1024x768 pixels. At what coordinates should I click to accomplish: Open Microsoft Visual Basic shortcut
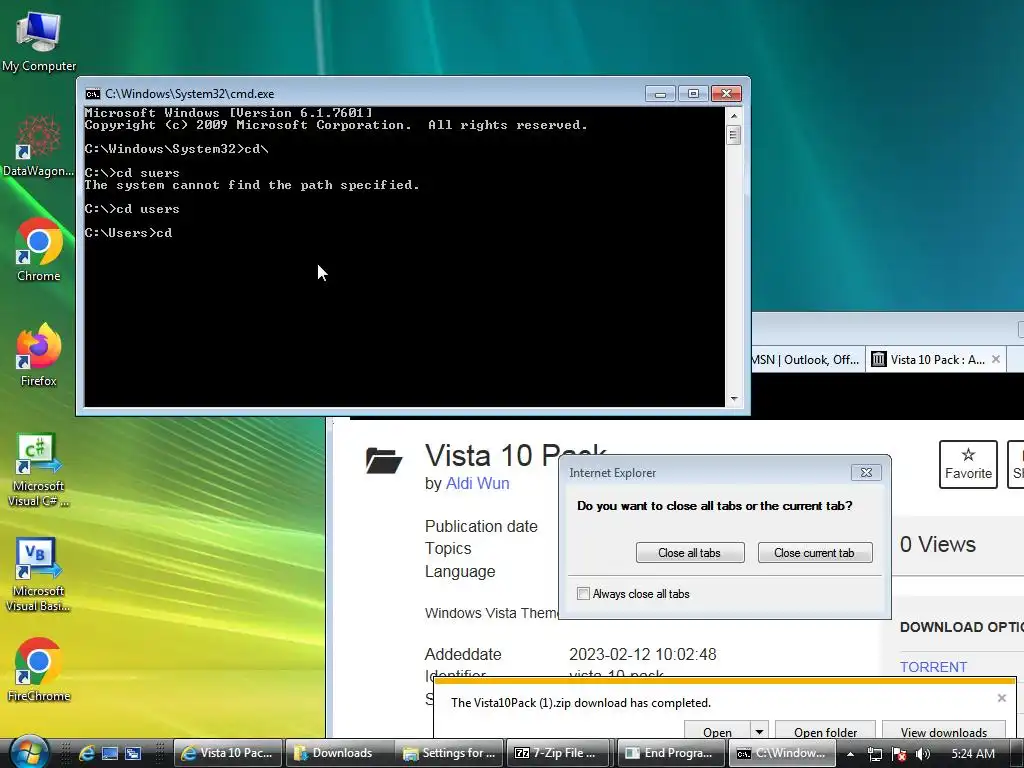[x=39, y=575]
